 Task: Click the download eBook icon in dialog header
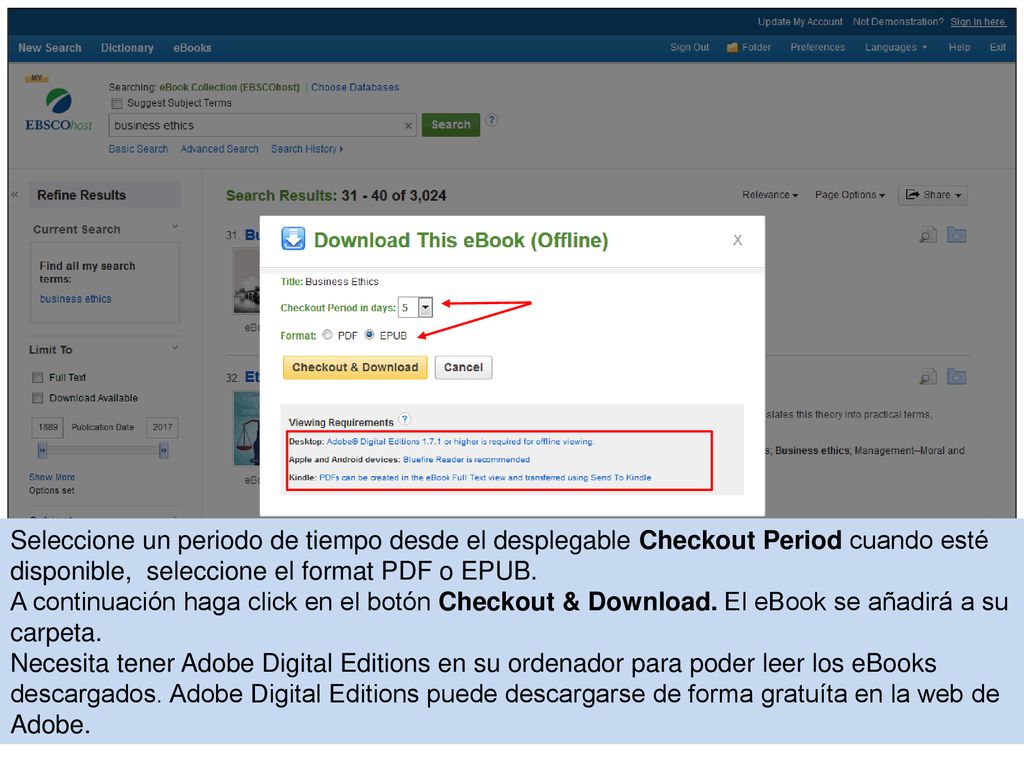pos(293,239)
